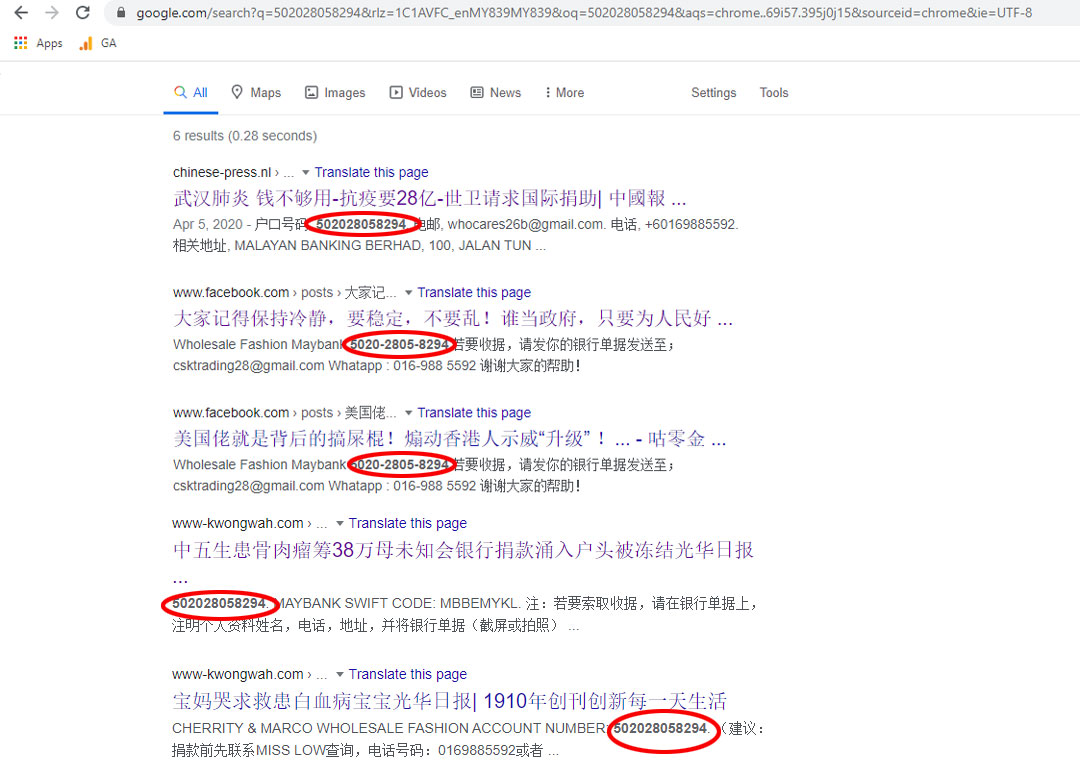Click the whocares26b@gmail.com snippet text
The width and height of the screenshot is (1080, 768).
tap(526, 225)
